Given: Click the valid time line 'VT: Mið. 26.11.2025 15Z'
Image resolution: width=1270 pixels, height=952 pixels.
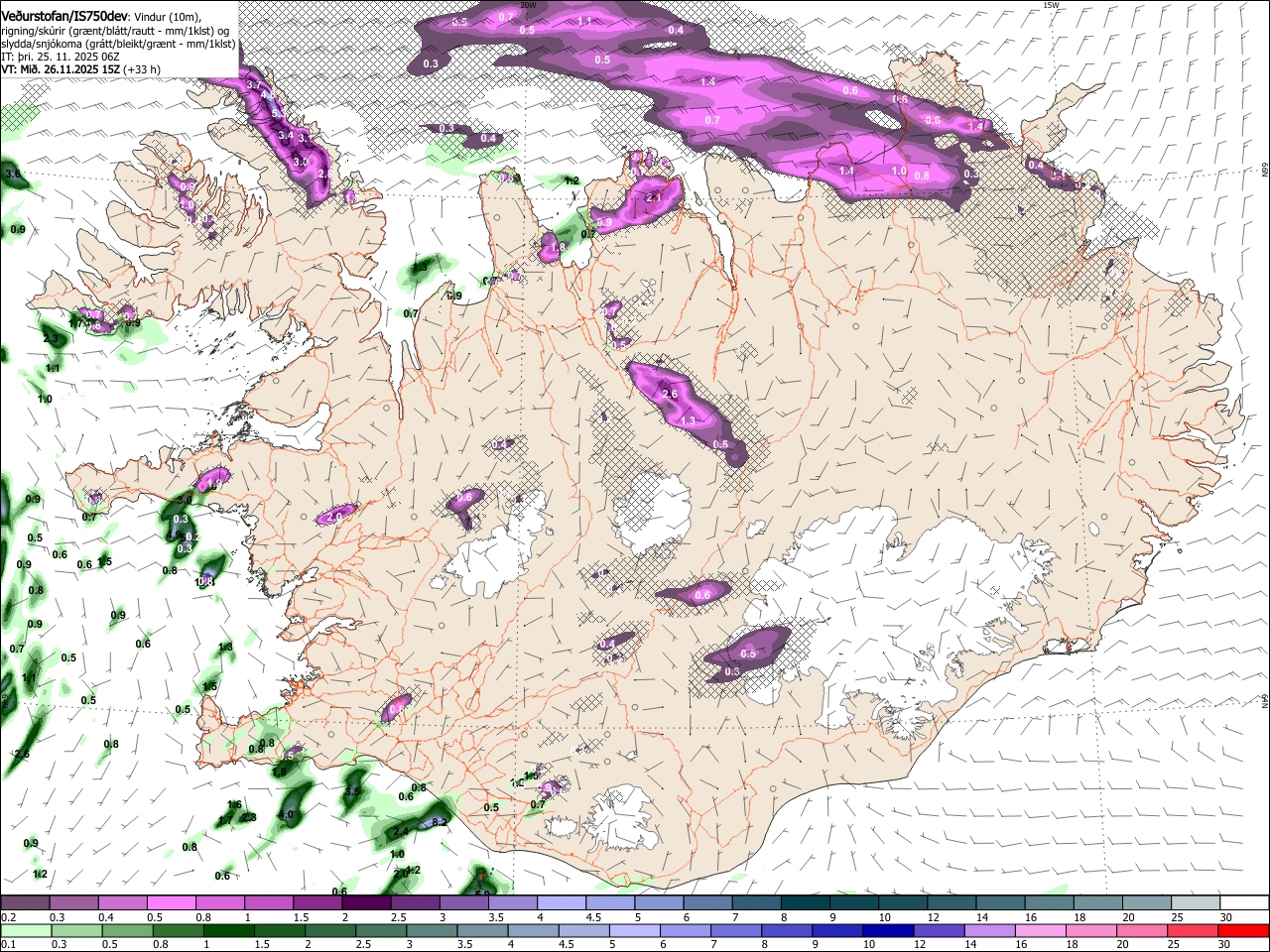Looking at the screenshot, I should click(x=61, y=69).
